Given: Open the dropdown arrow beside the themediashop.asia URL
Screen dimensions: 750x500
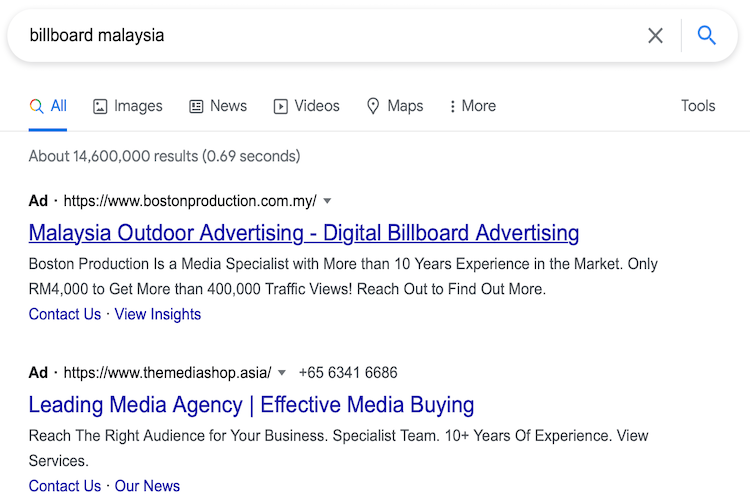Looking at the screenshot, I should (282, 373).
